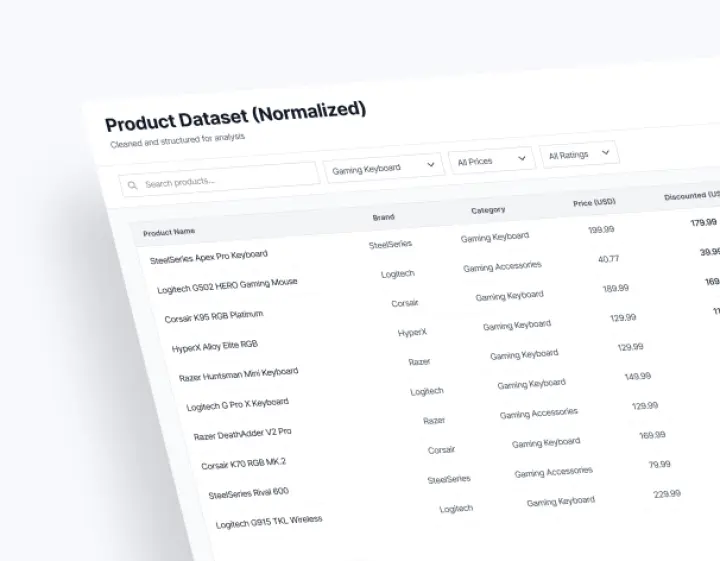
Task: Select Corsair K95 RGB Platinum
Action: tap(214, 316)
